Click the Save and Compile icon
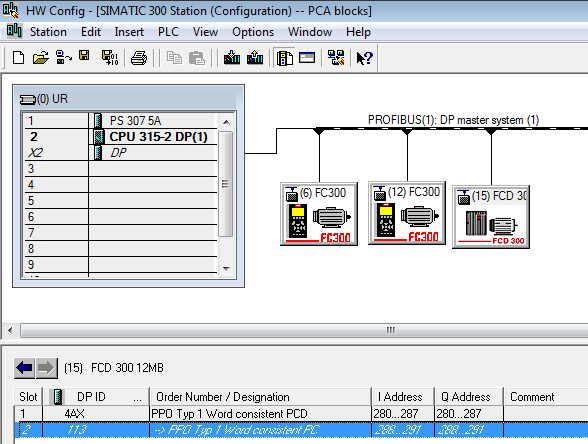The width and height of the screenshot is (588, 444). (110, 58)
